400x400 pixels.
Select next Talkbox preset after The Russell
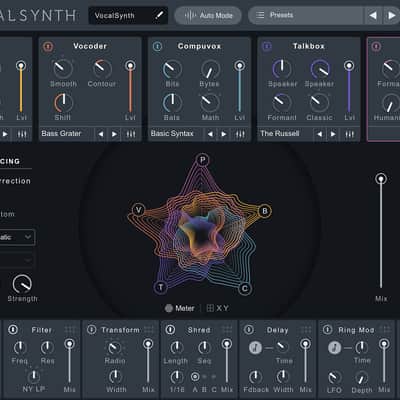333,134
